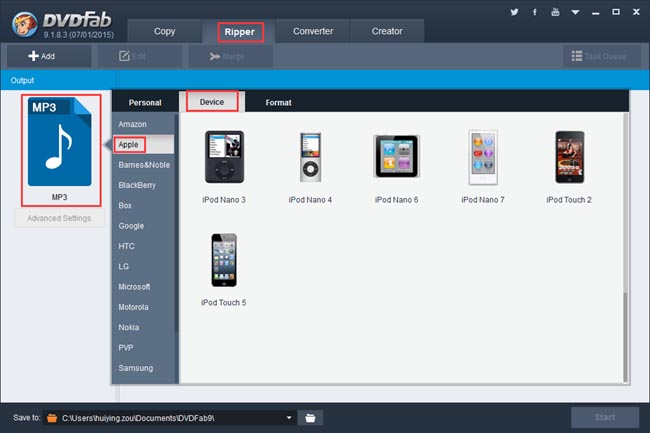Screen dimensions: 650x433
Task: Browse output folder with folder icon button
Action: [310, 418]
